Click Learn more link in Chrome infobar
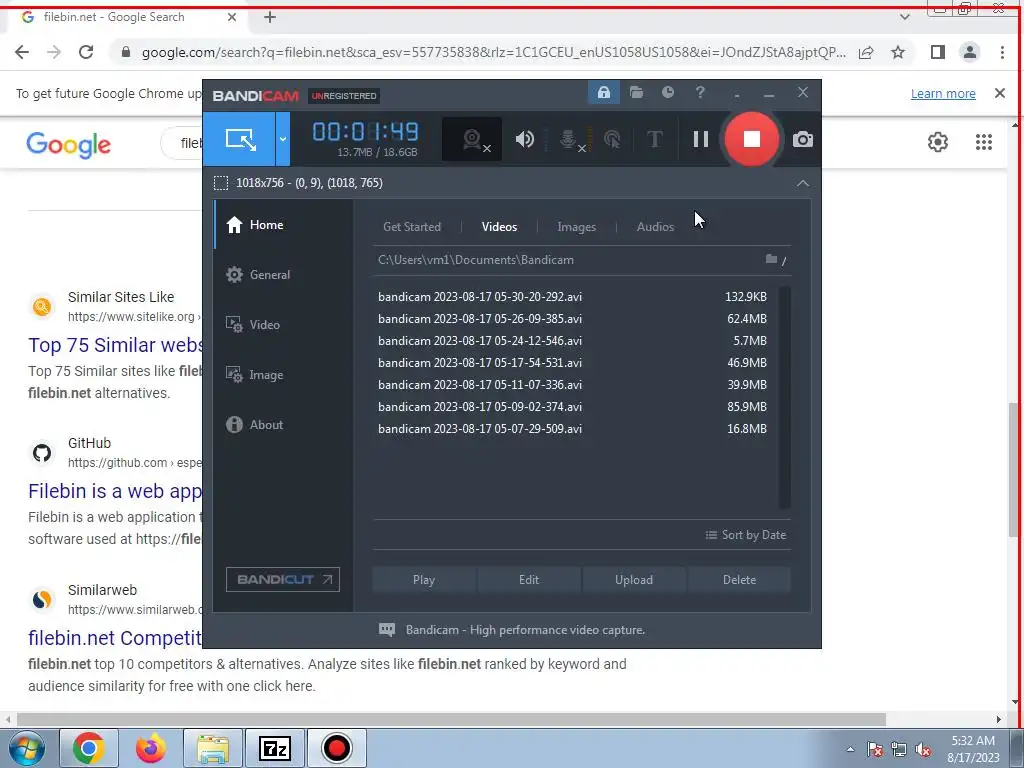 [943, 94]
